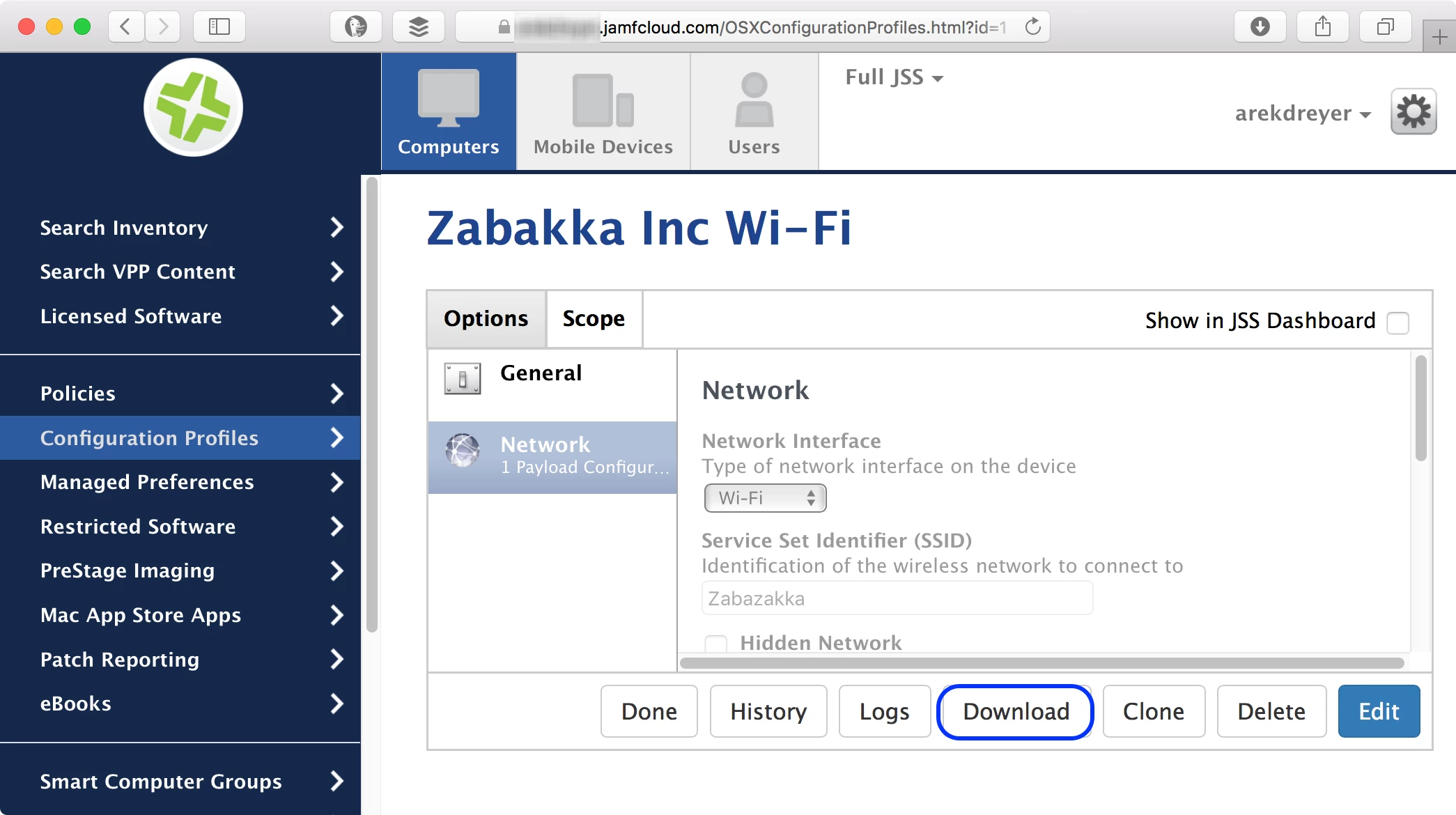Expand PreStage Imaging chevron
This screenshot has width=1456, height=815.
pos(337,570)
